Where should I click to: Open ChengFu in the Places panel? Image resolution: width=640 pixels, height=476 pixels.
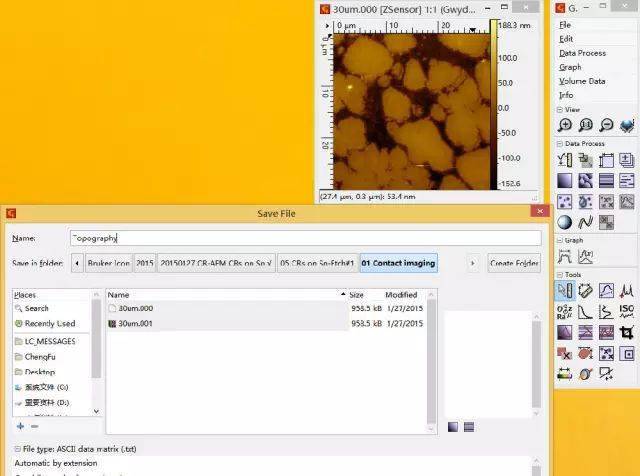(40, 357)
